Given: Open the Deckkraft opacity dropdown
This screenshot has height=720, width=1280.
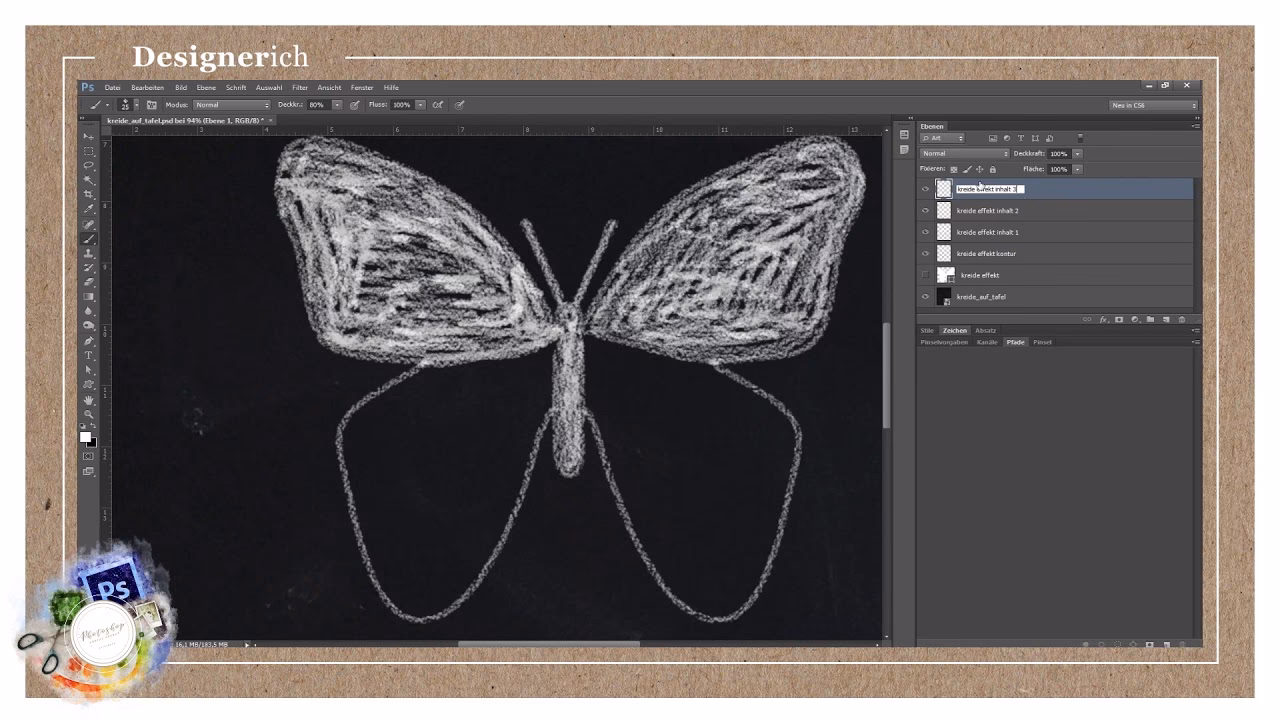Looking at the screenshot, I should pyautogui.click(x=1077, y=154).
